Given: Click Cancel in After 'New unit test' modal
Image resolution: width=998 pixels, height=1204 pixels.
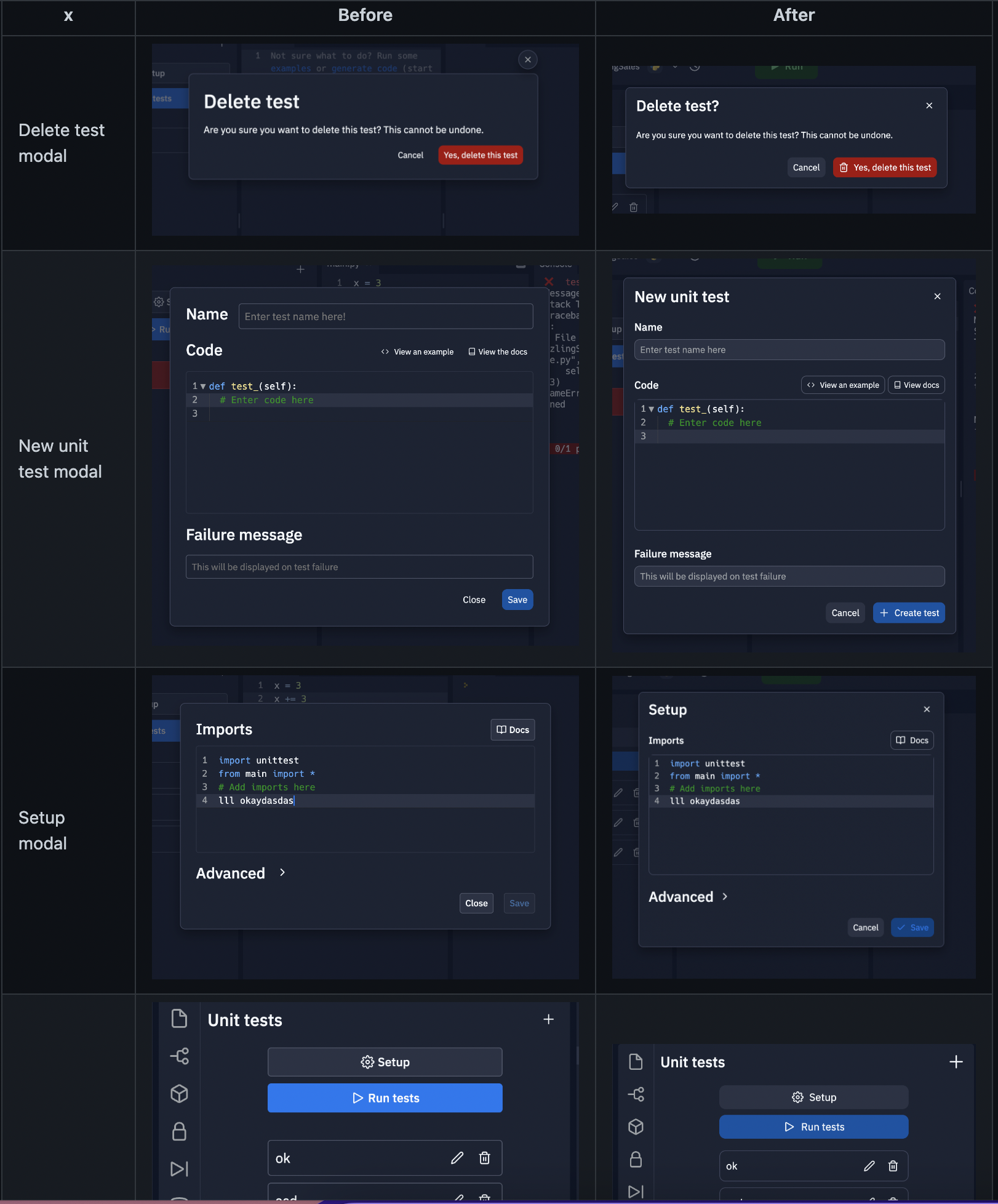Looking at the screenshot, I should pyautogui.click(x=845, y=613).
